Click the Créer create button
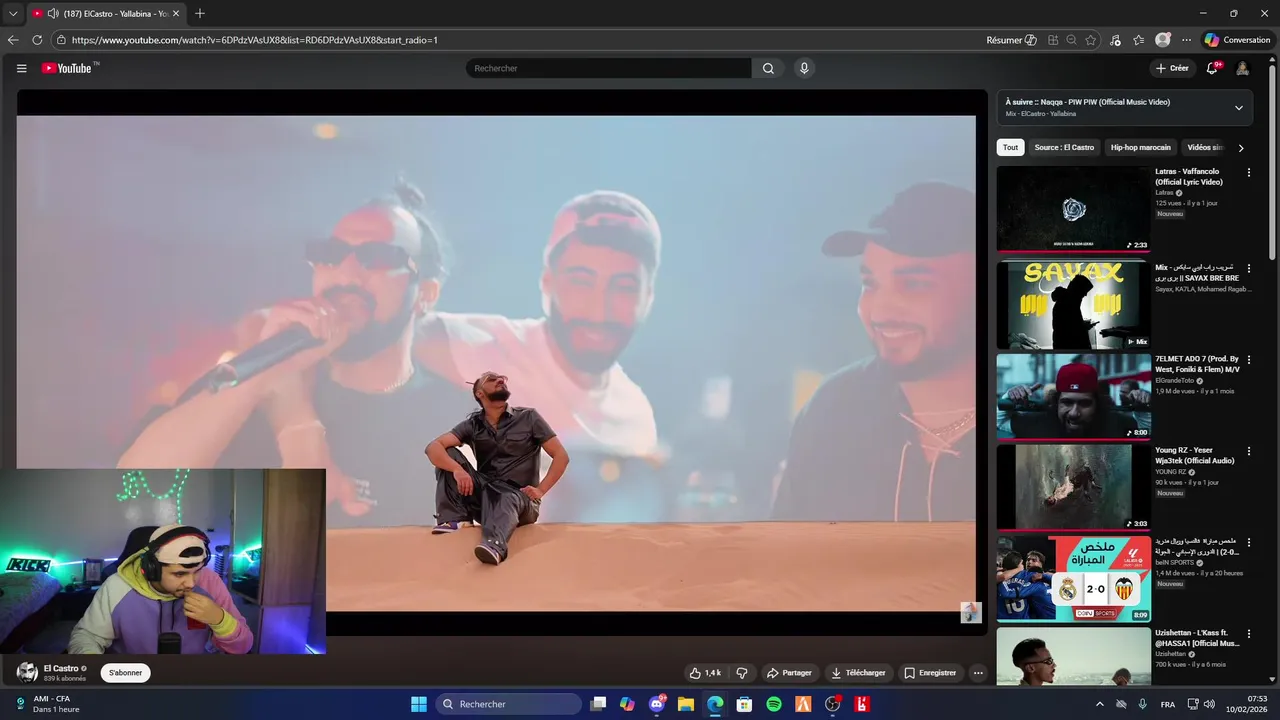This screenshot has height=720, width=1280. (1172, 68)
